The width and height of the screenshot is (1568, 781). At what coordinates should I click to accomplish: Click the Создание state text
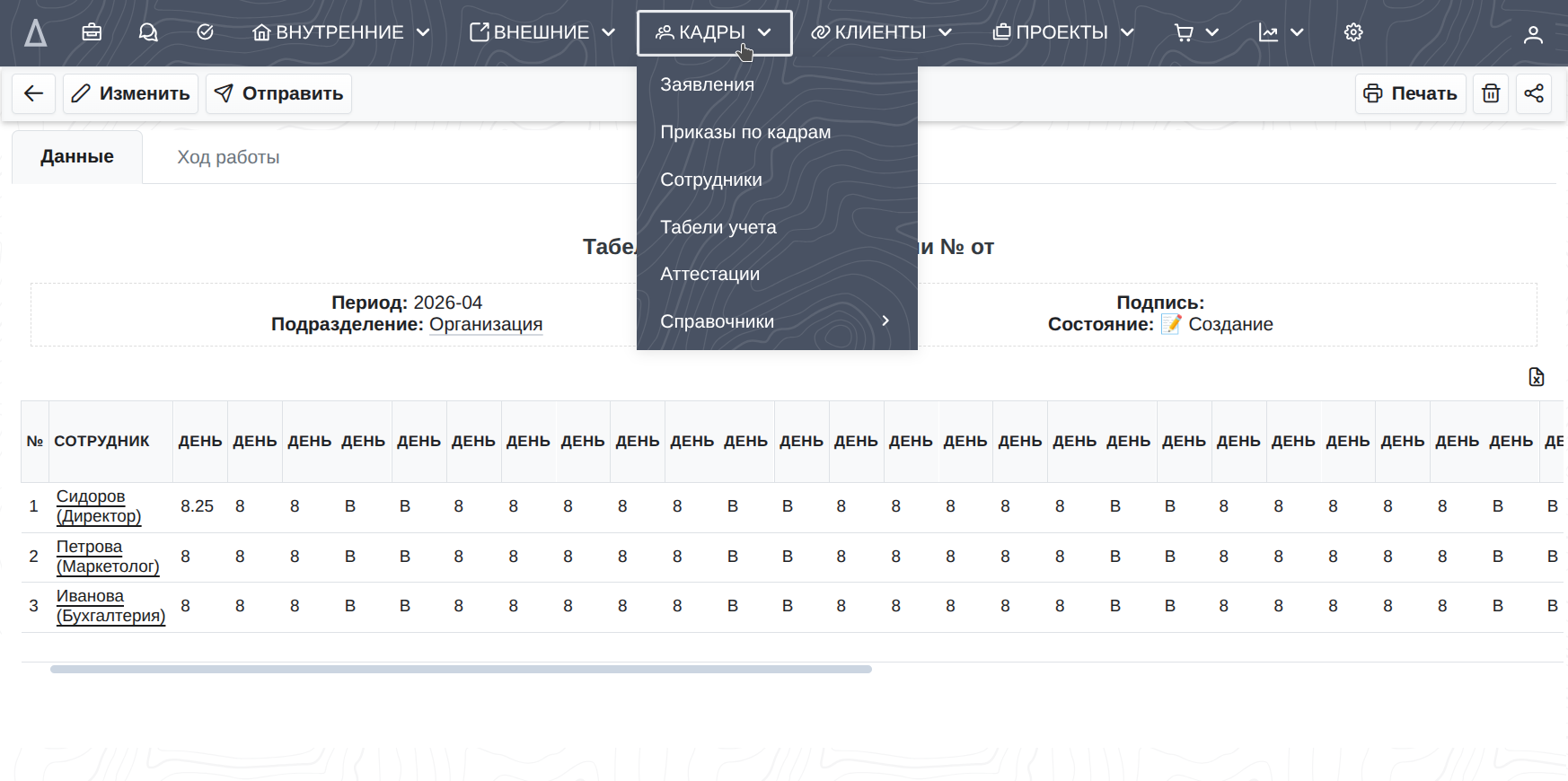click(1230, 324)
